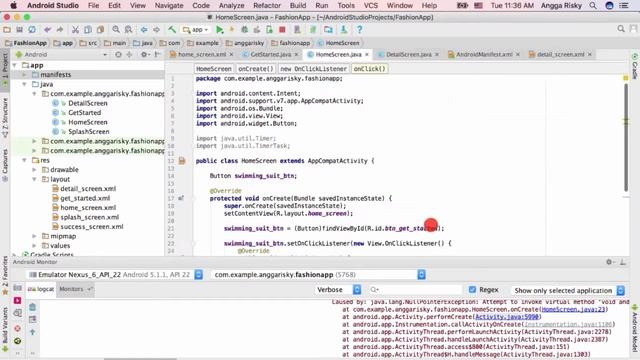Click the Find magnifier icon
The height and width of the screenshot is (360, 640).
(116, 29)
